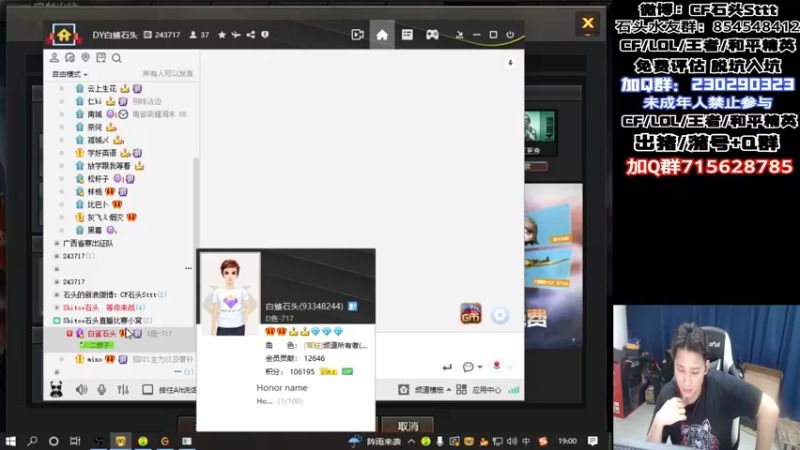The width and height of the screenshot is (800, 450).
Task: Click the power exit channel icon
Action: click(510, 35)
